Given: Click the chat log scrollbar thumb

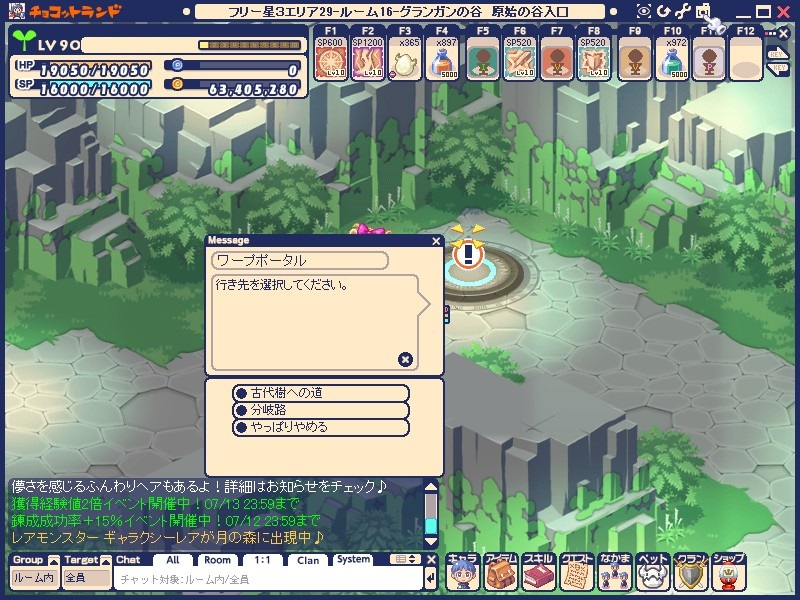Looking at the screenshot, I should click(431, 526).
